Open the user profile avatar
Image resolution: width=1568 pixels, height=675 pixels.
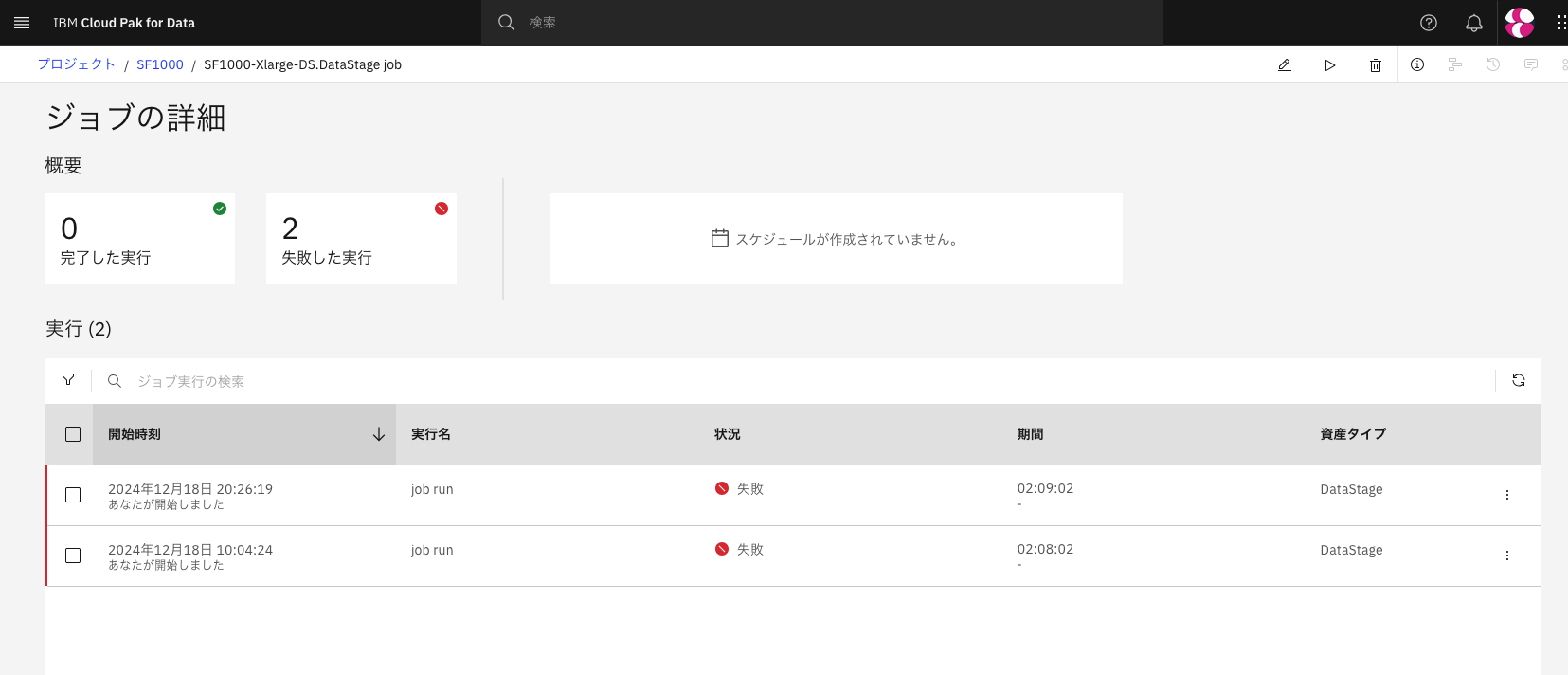coord(1520,23)
